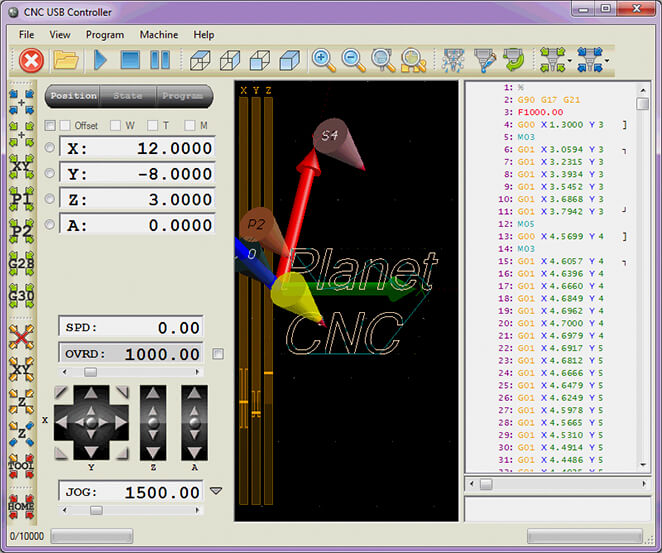Start program with the blue Play button

(x=100, y=60)
